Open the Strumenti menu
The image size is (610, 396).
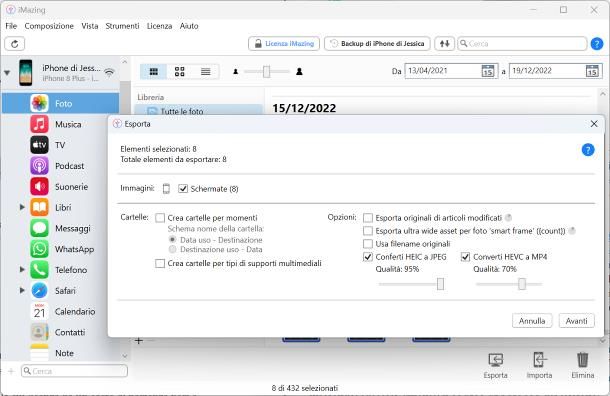(x=122, y=26)
